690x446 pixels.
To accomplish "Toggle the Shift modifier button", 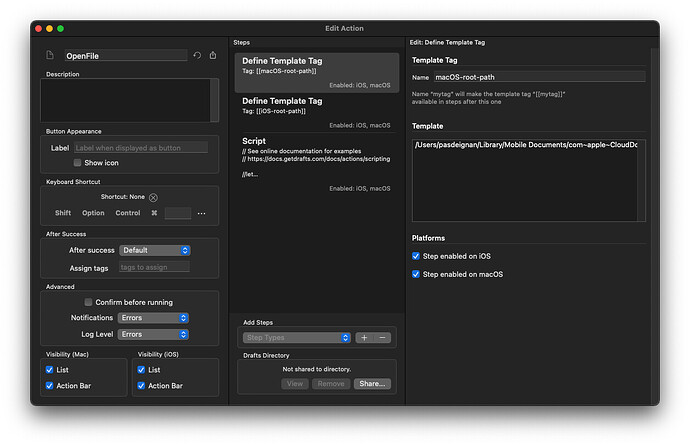I will (x=63, y=213).
